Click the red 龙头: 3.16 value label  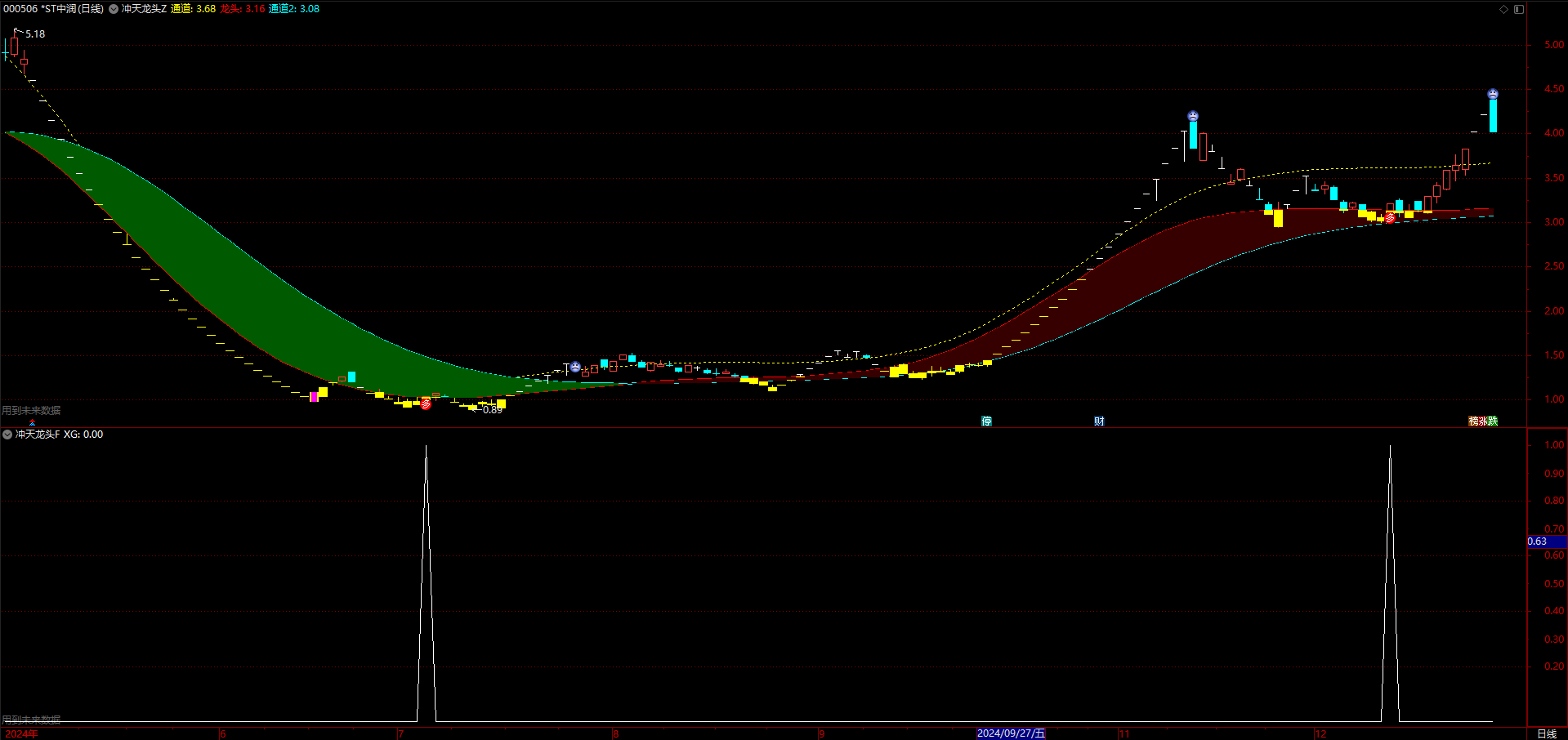coord(243,9)
